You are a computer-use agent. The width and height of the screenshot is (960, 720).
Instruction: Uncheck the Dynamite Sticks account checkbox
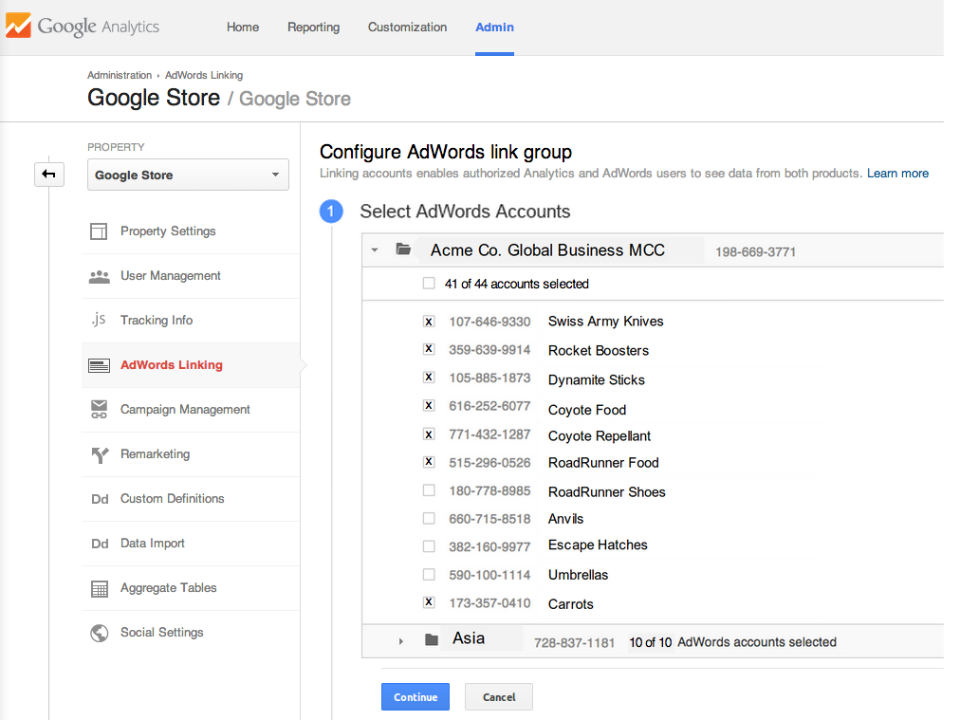(x=429, y=377)
